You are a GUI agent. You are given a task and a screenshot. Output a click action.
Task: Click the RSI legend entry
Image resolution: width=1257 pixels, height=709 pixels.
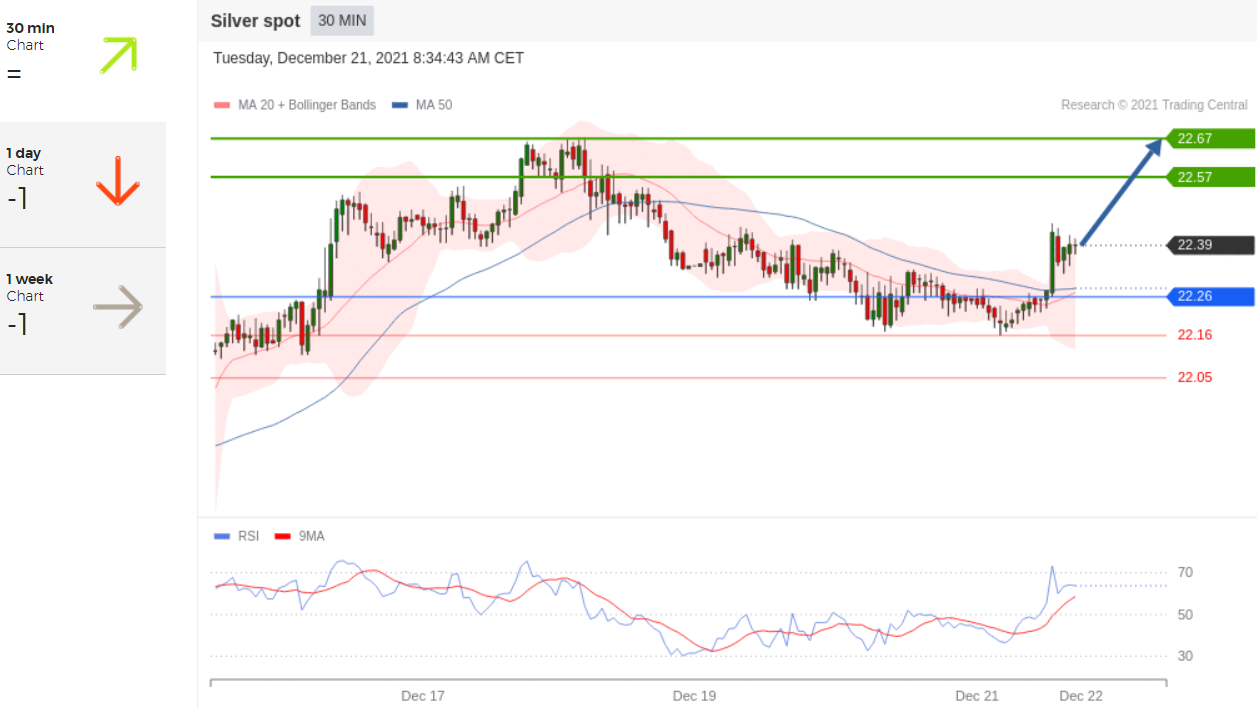[x=237, y=536]
